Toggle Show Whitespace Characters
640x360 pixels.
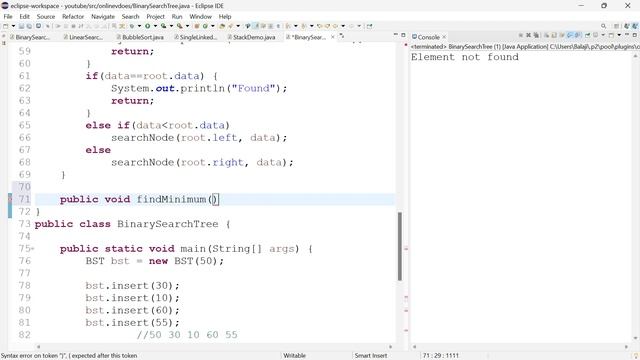(278, 26)
